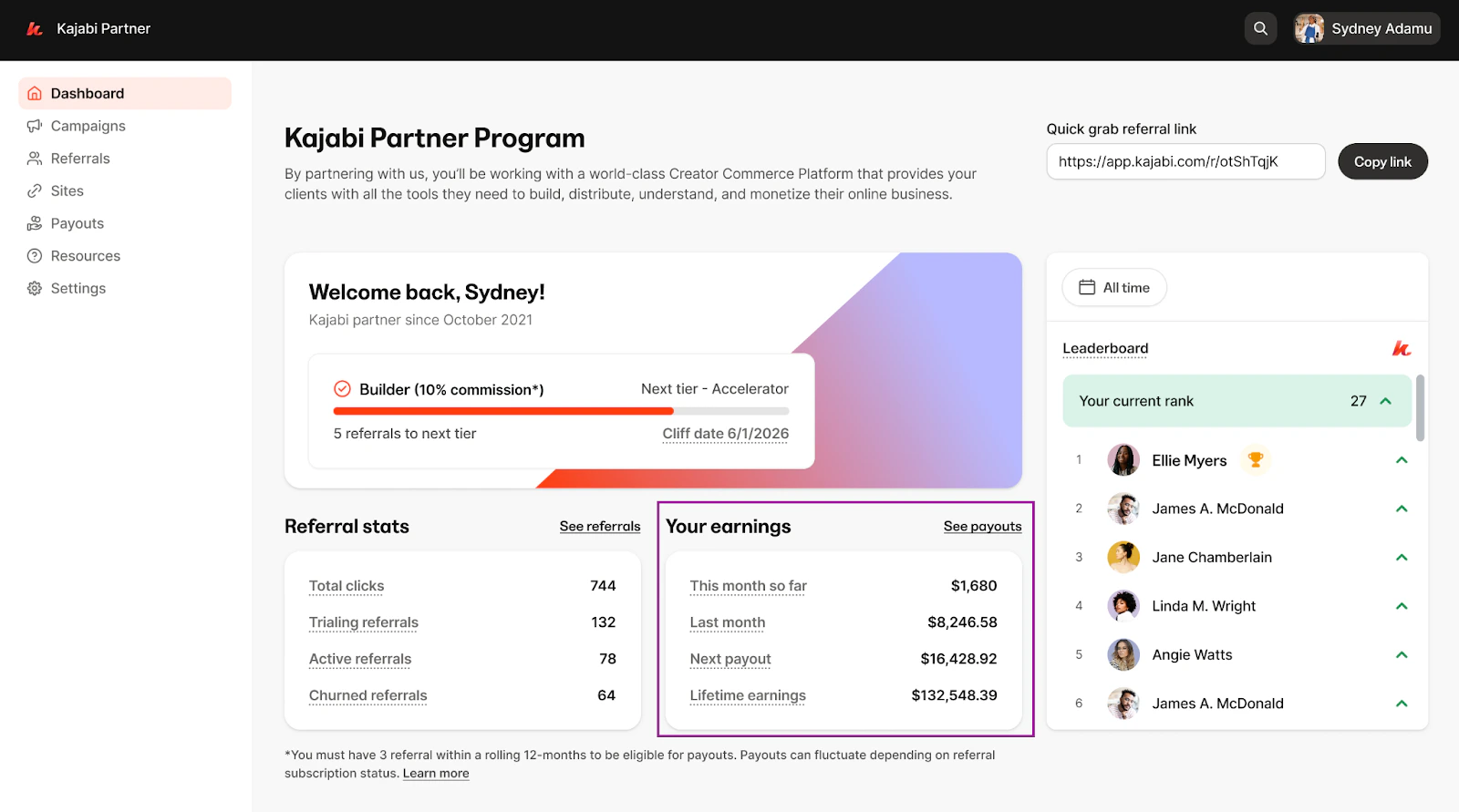Click the This month so far label
Viewport: 1459px width, 812px height.
749,586
